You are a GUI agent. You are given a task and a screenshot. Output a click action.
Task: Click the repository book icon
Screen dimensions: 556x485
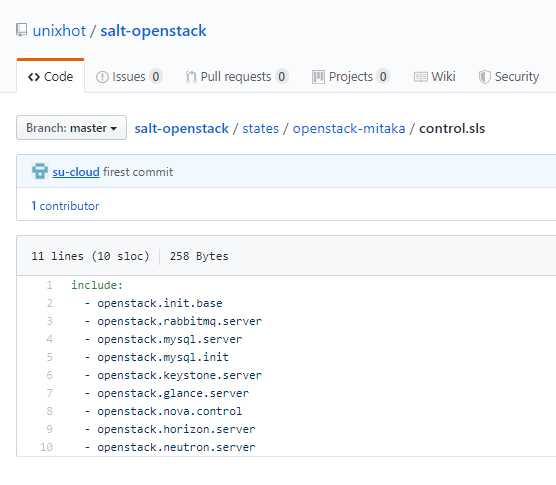(22, 30)
